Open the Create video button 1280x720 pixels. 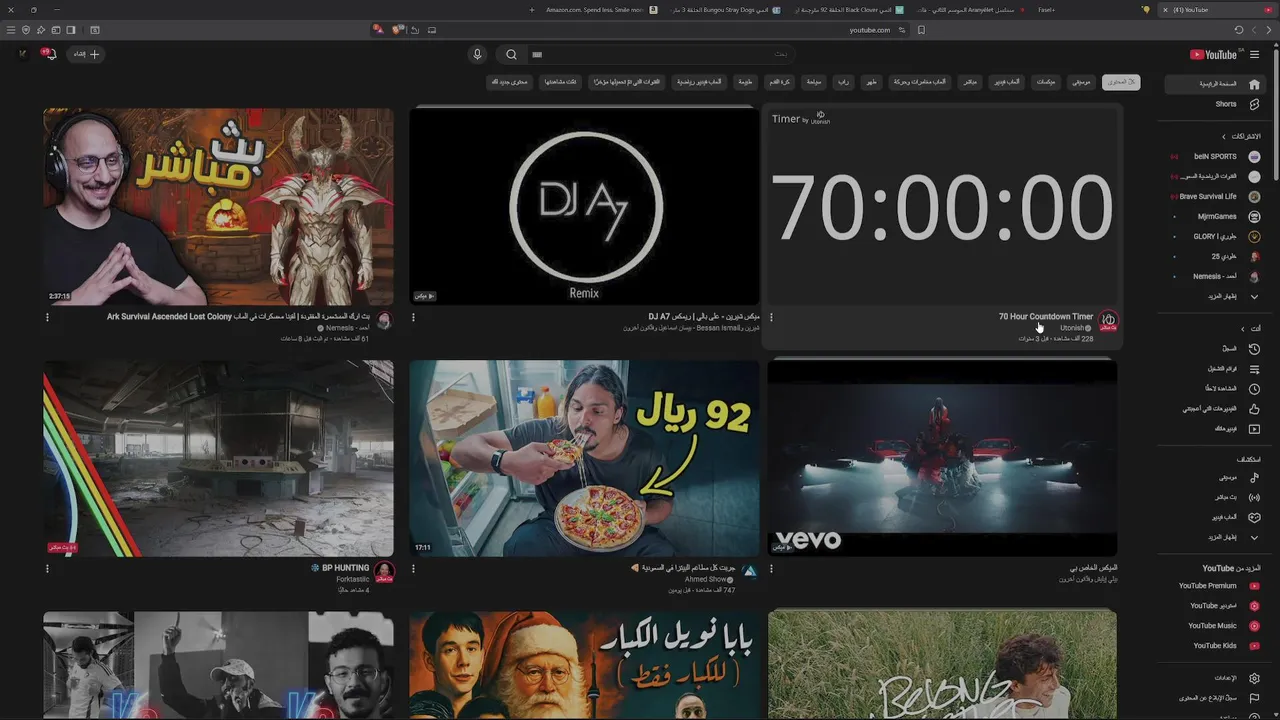tap(86, 55)
